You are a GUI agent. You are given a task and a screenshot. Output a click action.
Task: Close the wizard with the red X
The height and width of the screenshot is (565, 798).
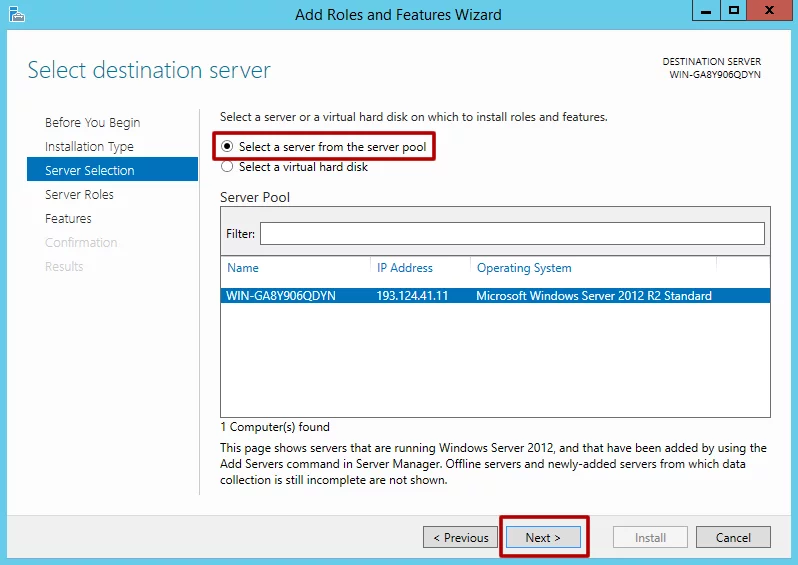(771, 11)
